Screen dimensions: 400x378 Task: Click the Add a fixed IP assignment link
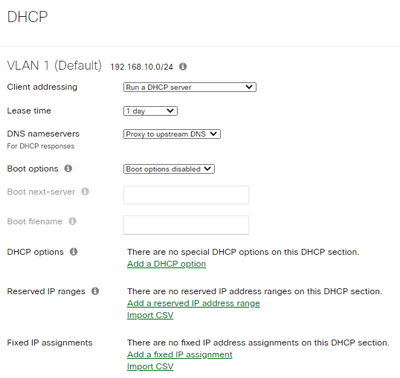(x=180, y=355)
